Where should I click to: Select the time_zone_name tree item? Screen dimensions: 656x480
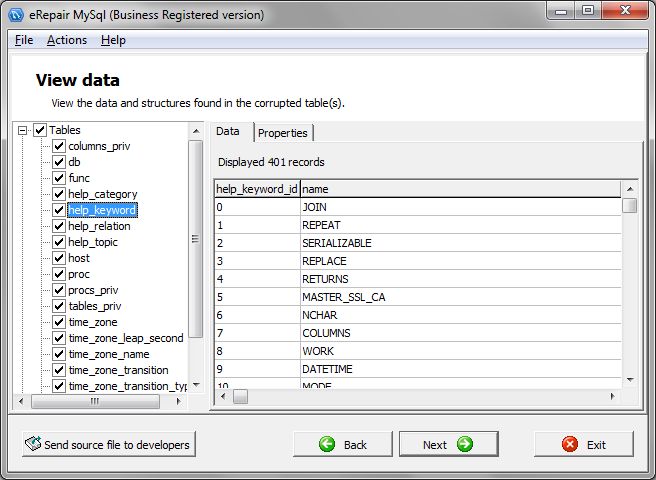pyautogui.click(x=109, y=354)
